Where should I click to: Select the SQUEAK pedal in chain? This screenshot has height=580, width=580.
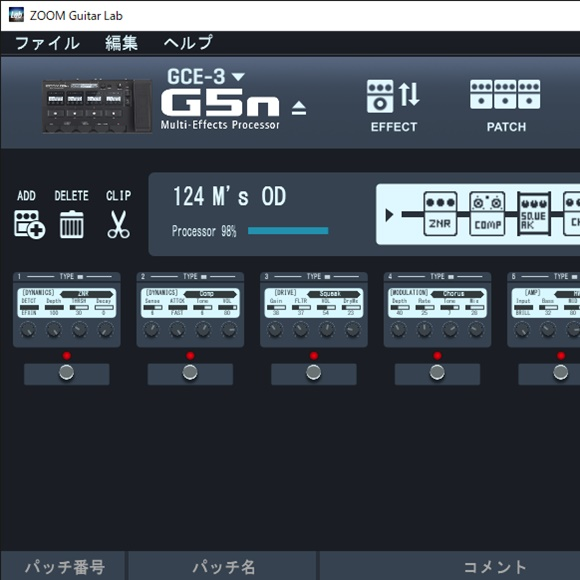(x=534, y=214)
